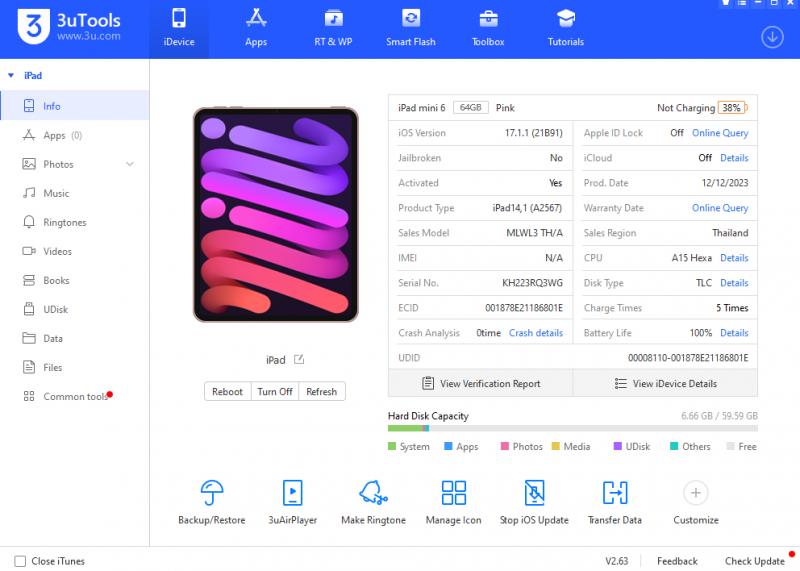The height and width of the screenshot is (571, 800).
Task: Click the Reboot button
Action: coord(228,392)
